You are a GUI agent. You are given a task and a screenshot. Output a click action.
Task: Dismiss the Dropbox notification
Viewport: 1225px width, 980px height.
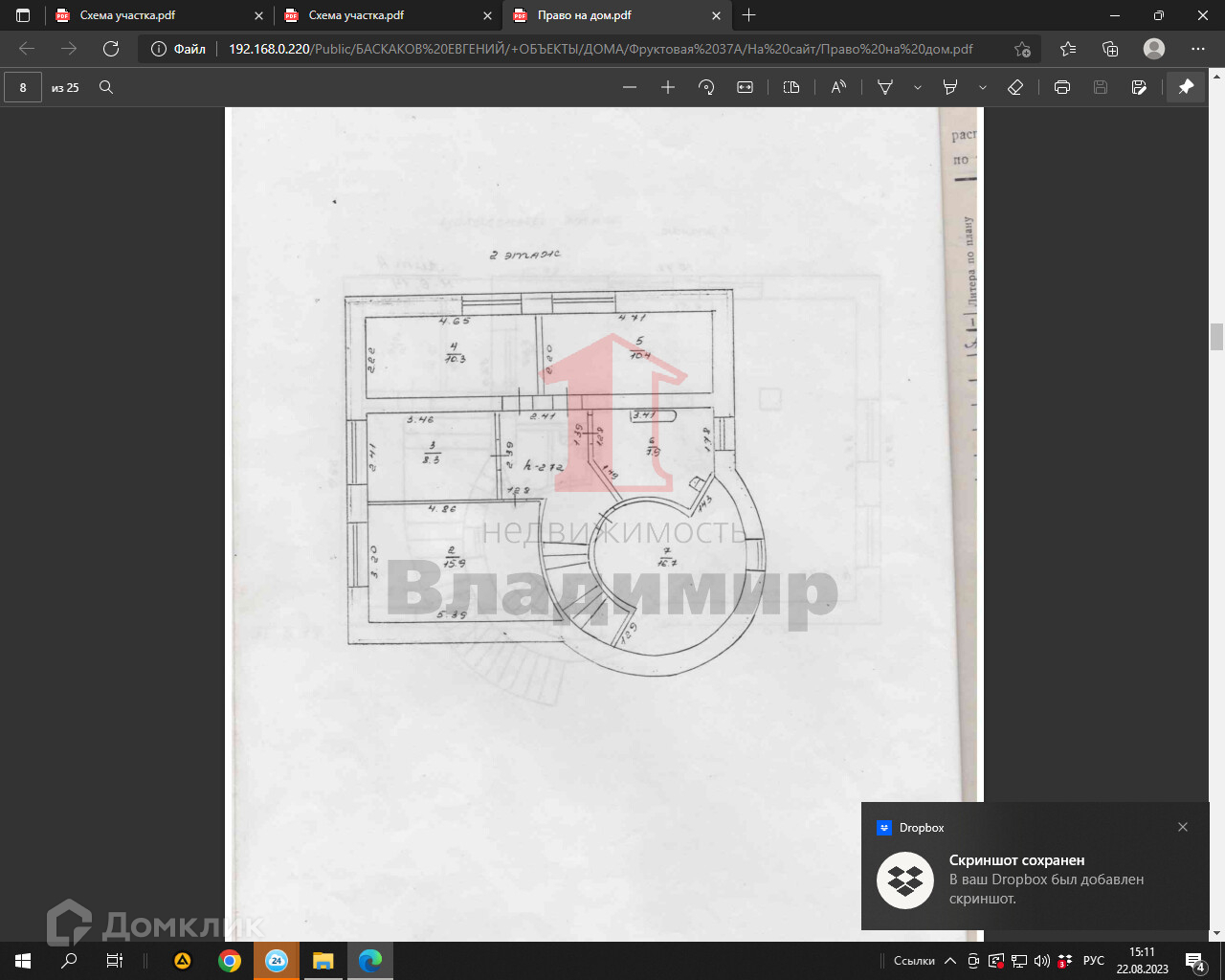(x=1183, y=827)
